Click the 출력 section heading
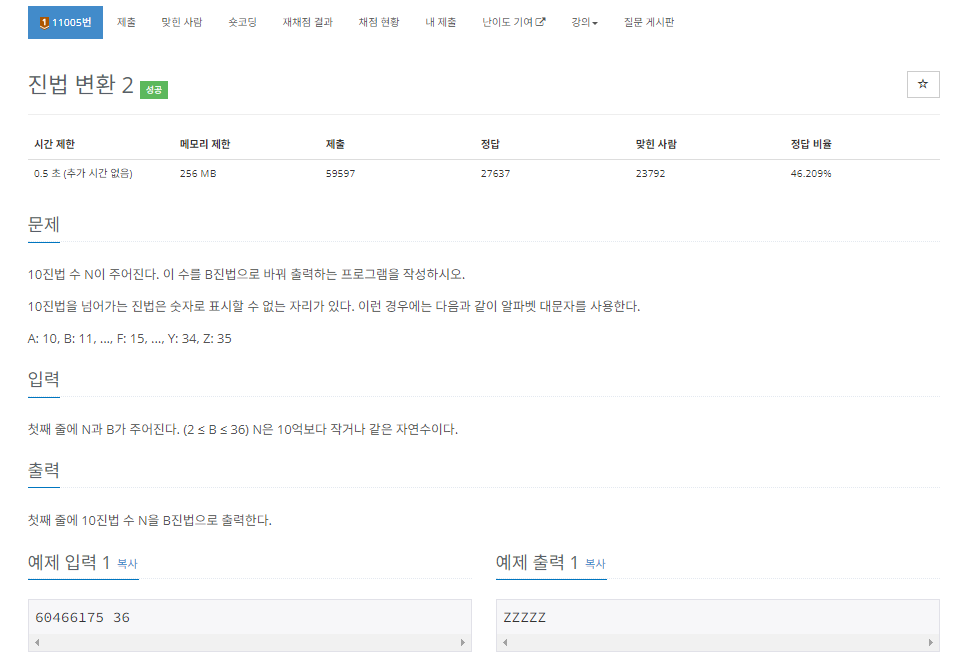 [44, 470]
